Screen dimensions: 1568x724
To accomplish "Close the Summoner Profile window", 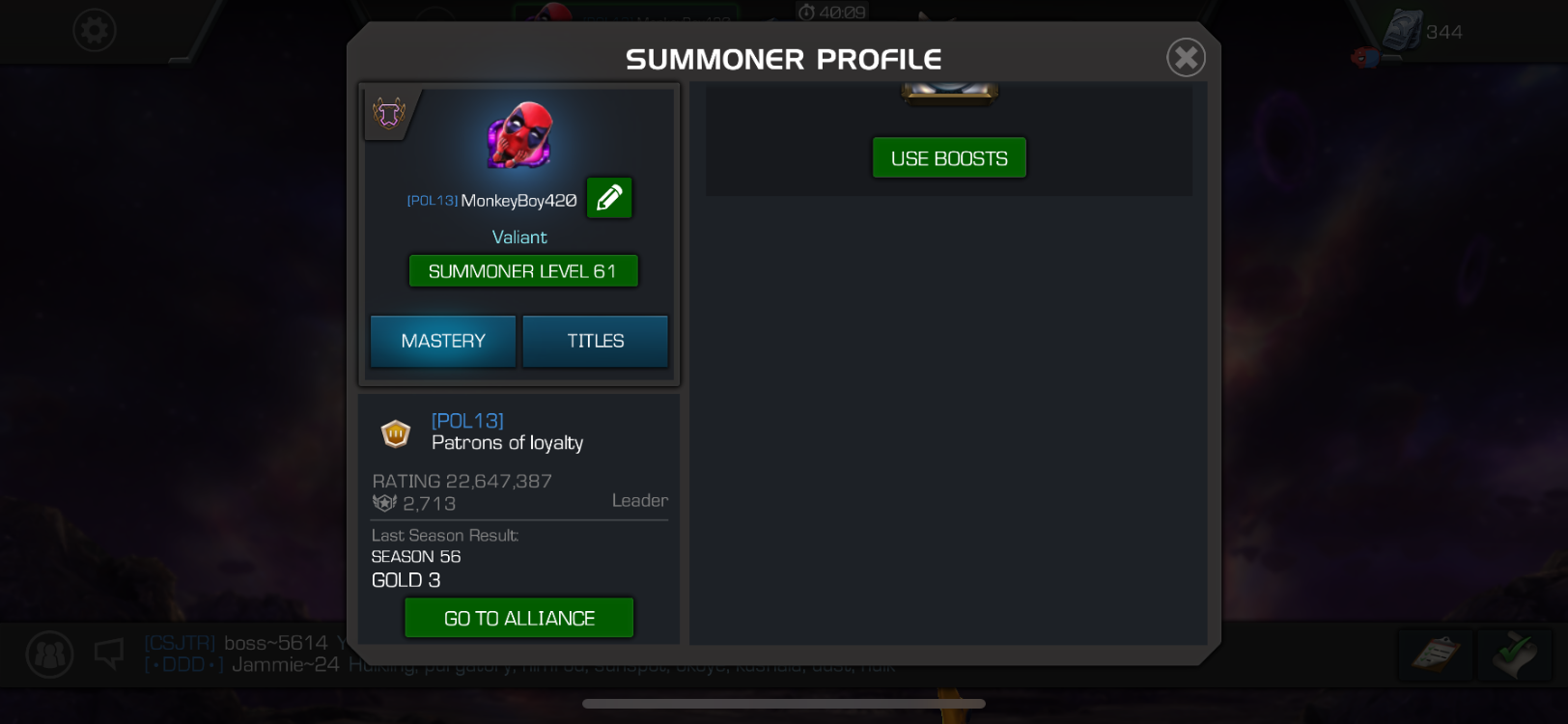I will tap(1186, 58).
